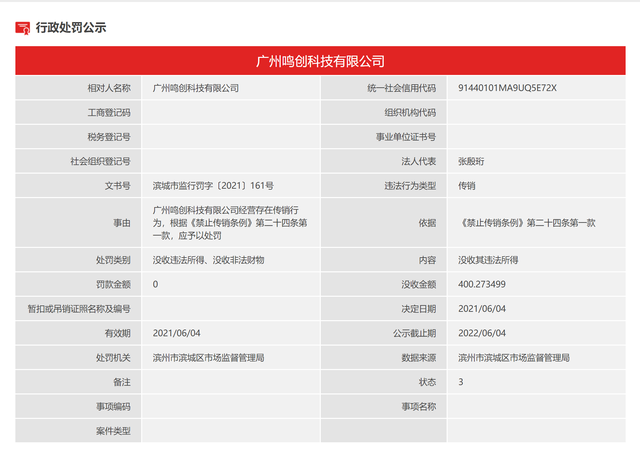This screenshot has height=456, width=640.
Task: Click the 有效期 date value 2021/06/04
Action: click(177, 334)
